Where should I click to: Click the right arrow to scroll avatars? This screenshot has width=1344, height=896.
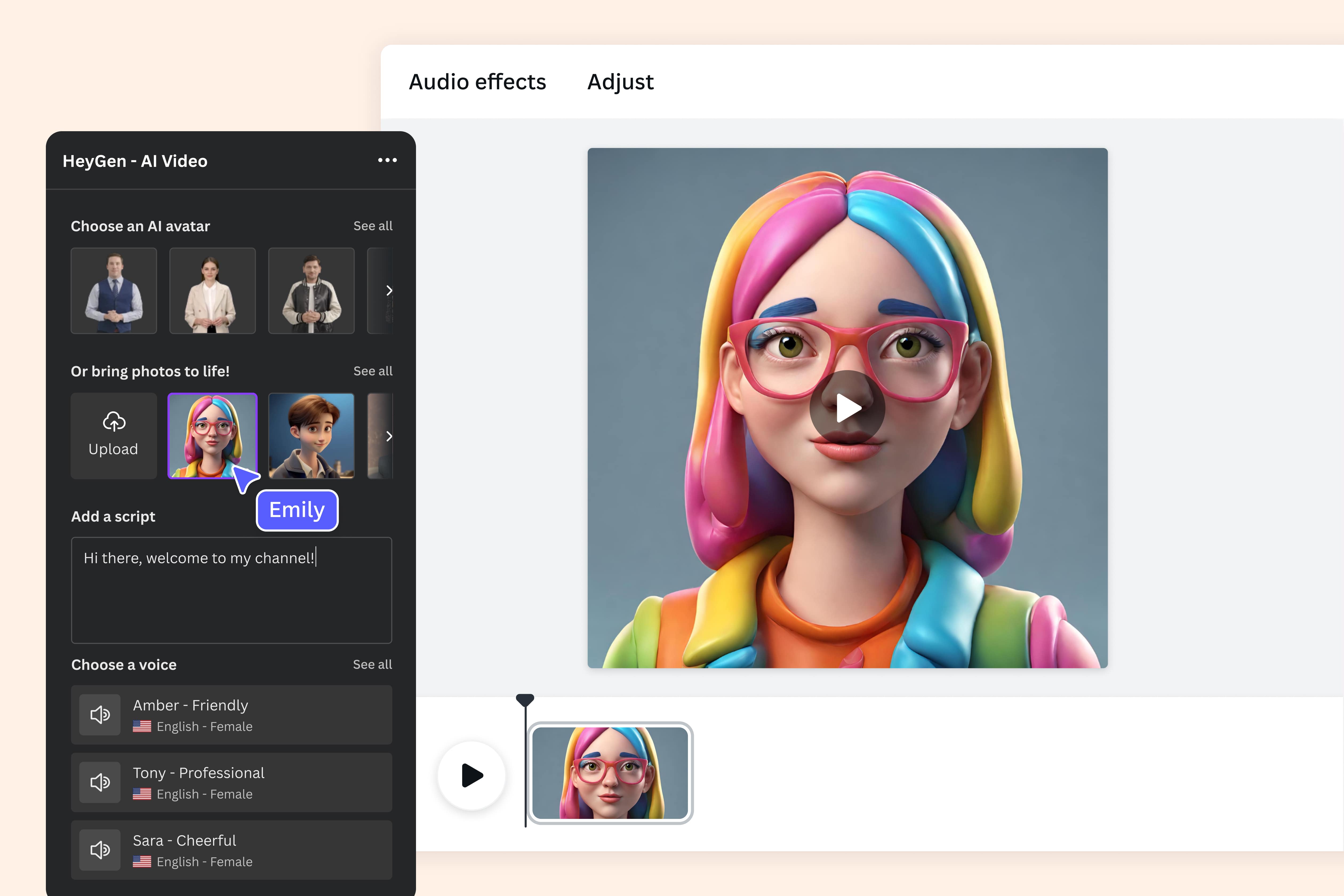click(x=389, y=290)
